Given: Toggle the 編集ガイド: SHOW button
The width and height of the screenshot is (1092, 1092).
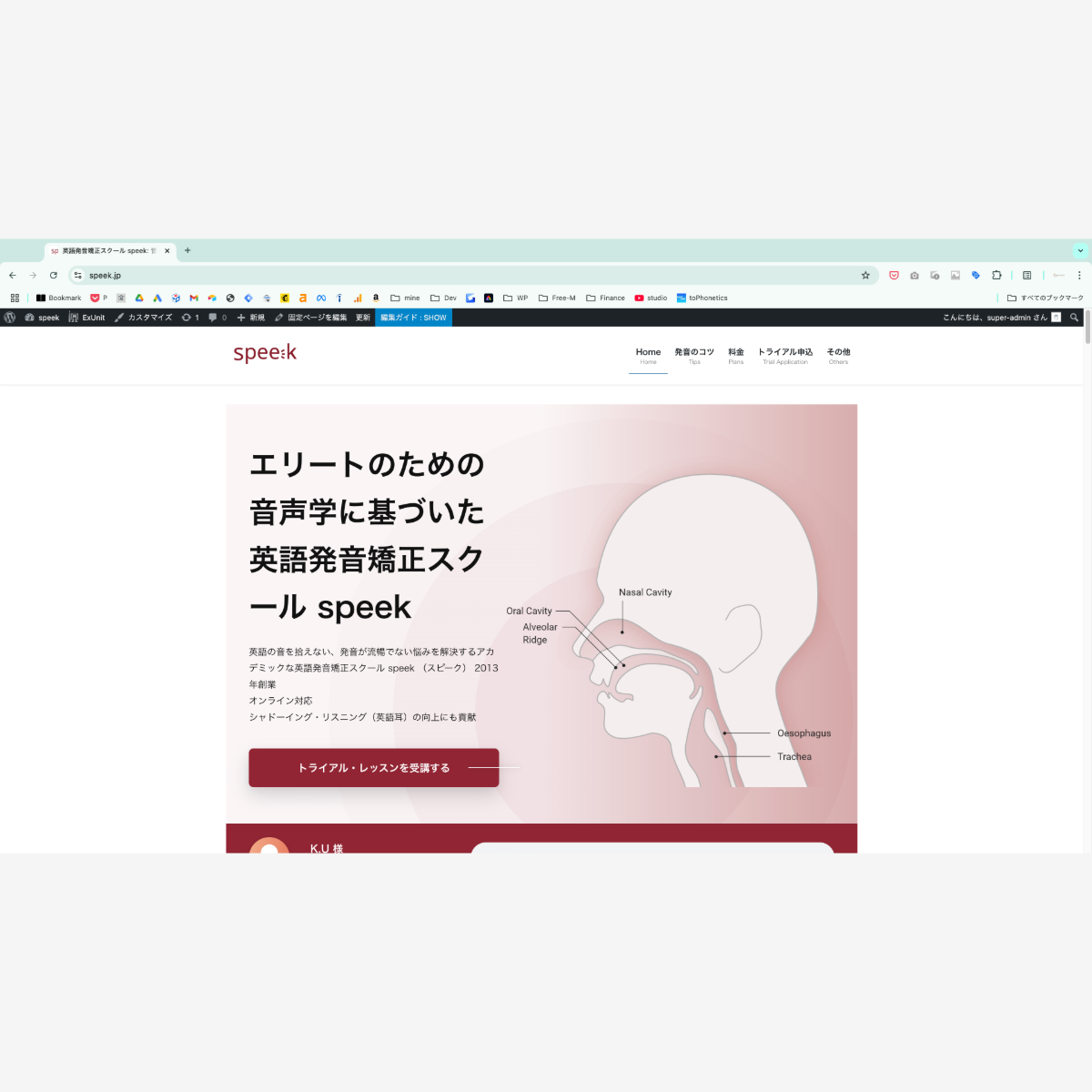Looking at the screenshot, I should (413, 318).
